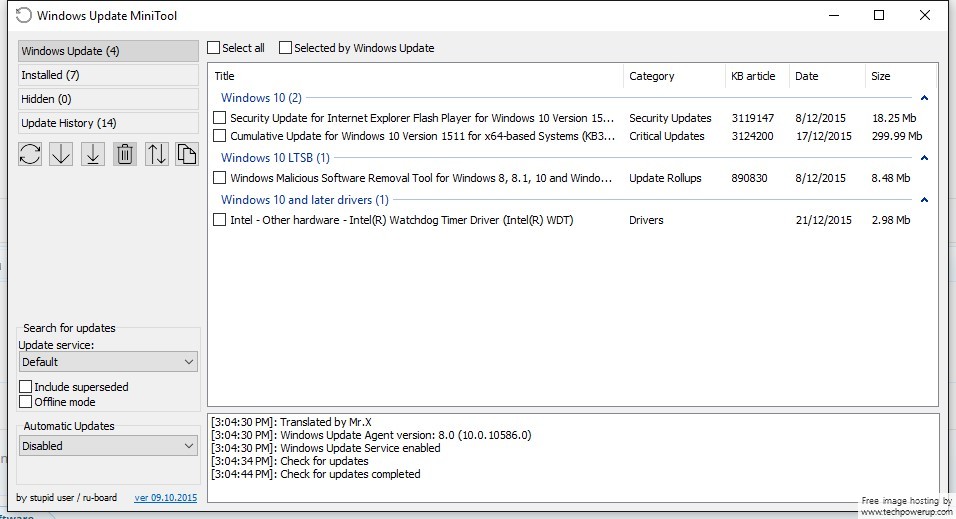Open the ver 09.10.2015 link
This screenshot has height=519, width=956.
tap(166, 498)
